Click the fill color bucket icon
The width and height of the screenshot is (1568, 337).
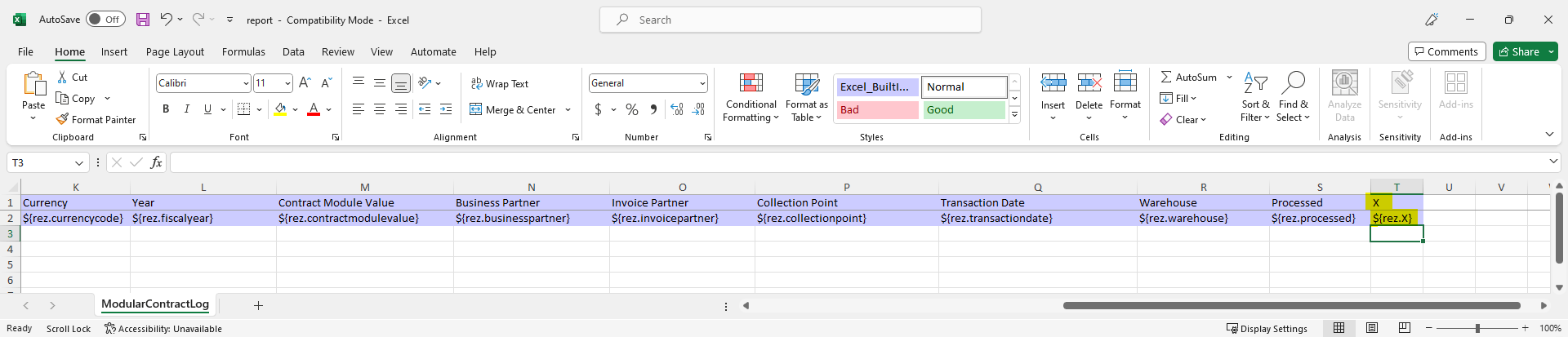(281, 109)
